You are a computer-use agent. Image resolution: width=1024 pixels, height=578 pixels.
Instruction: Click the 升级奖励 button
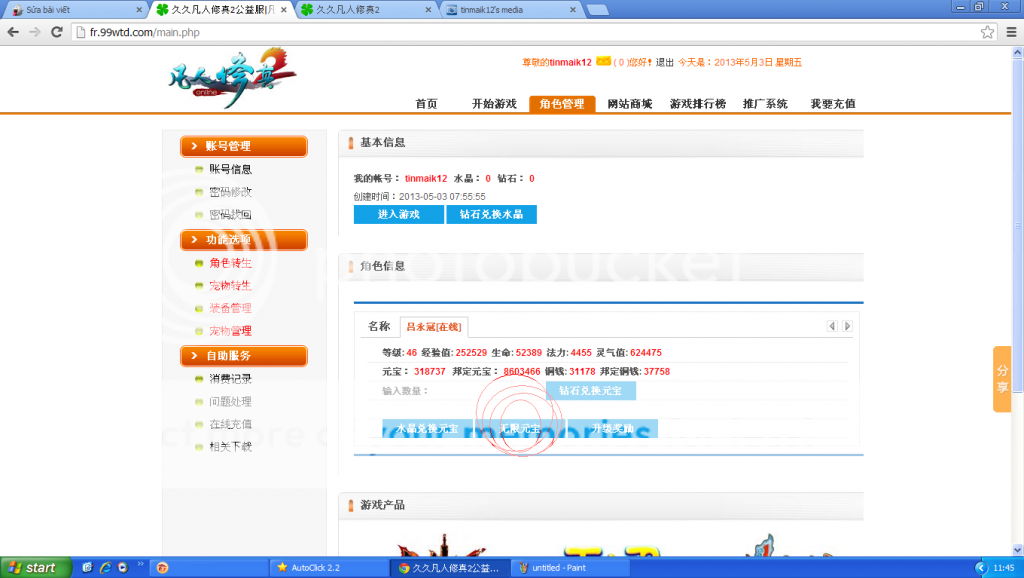[613, 428]
